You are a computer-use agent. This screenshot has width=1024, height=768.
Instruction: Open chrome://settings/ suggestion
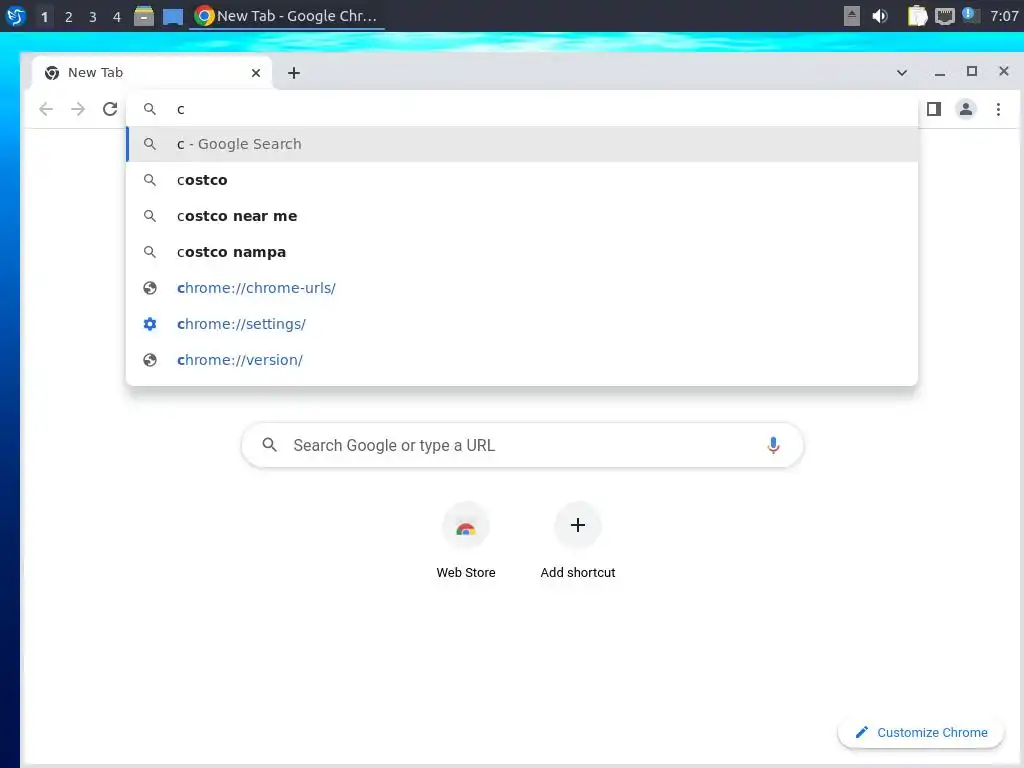522,324
